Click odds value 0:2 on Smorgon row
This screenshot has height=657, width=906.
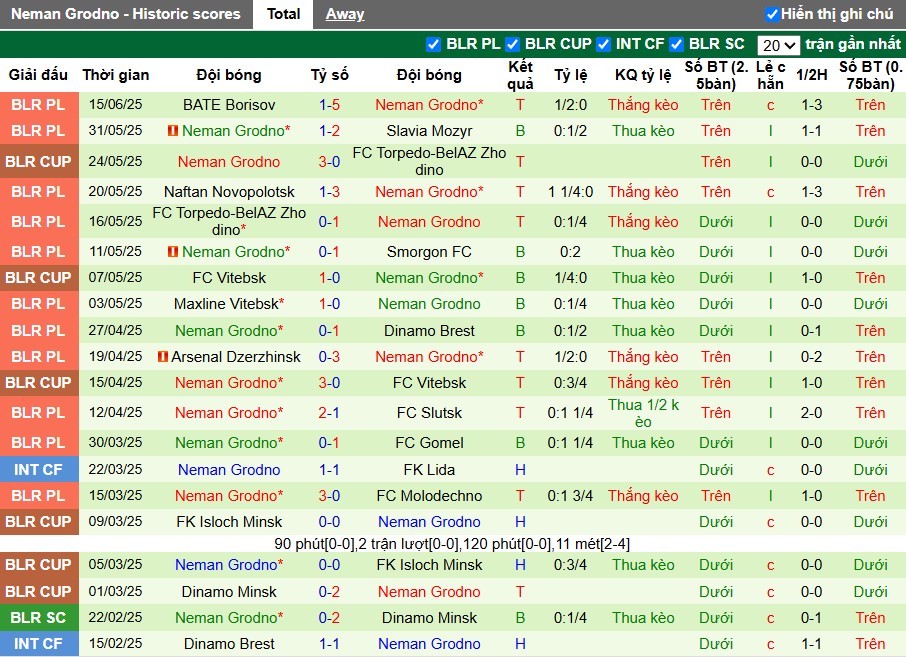click(570, 252)
